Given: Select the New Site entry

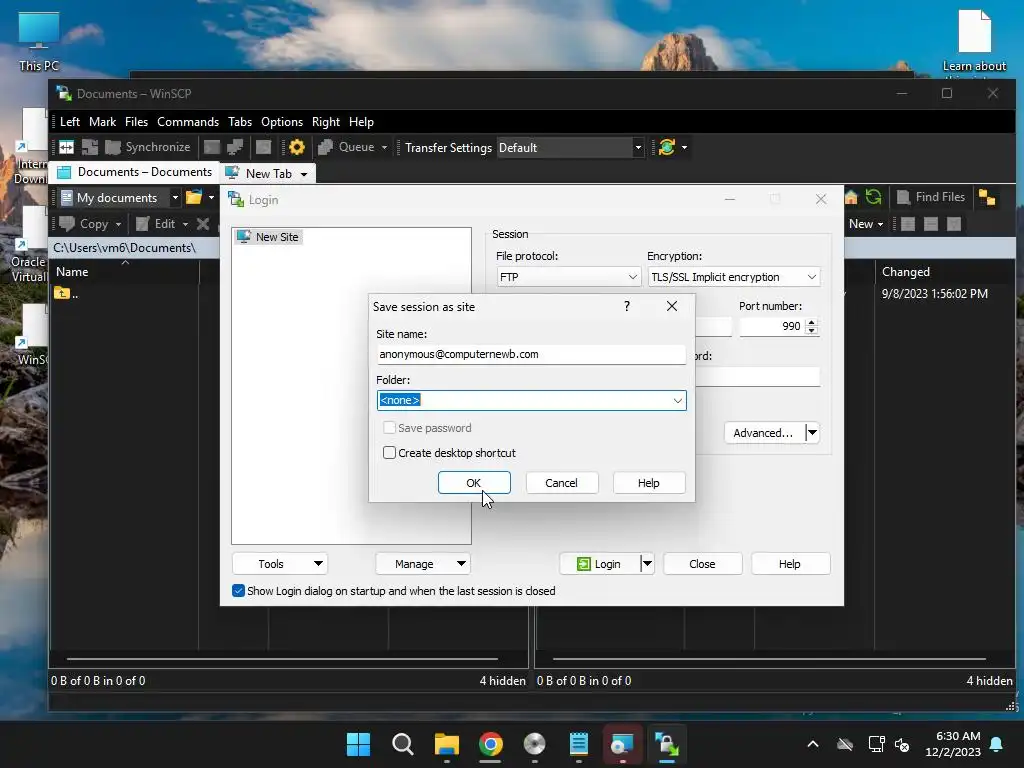Looking at the screenshot, I should point(268,237).
